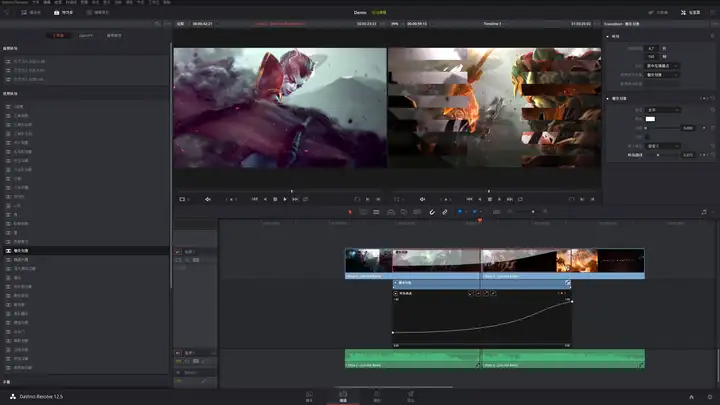Open the Inspector button at top right

click(691, 12)
